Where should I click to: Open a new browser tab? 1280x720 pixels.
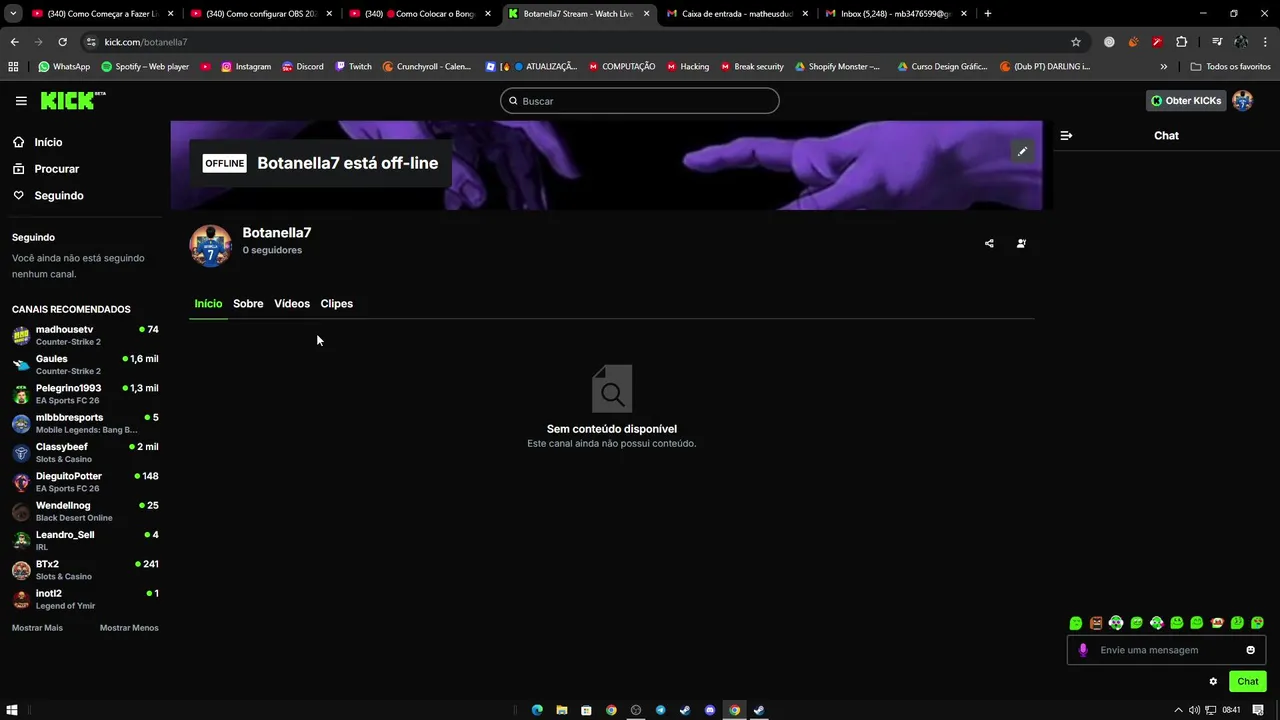click(x=988, y=14)
